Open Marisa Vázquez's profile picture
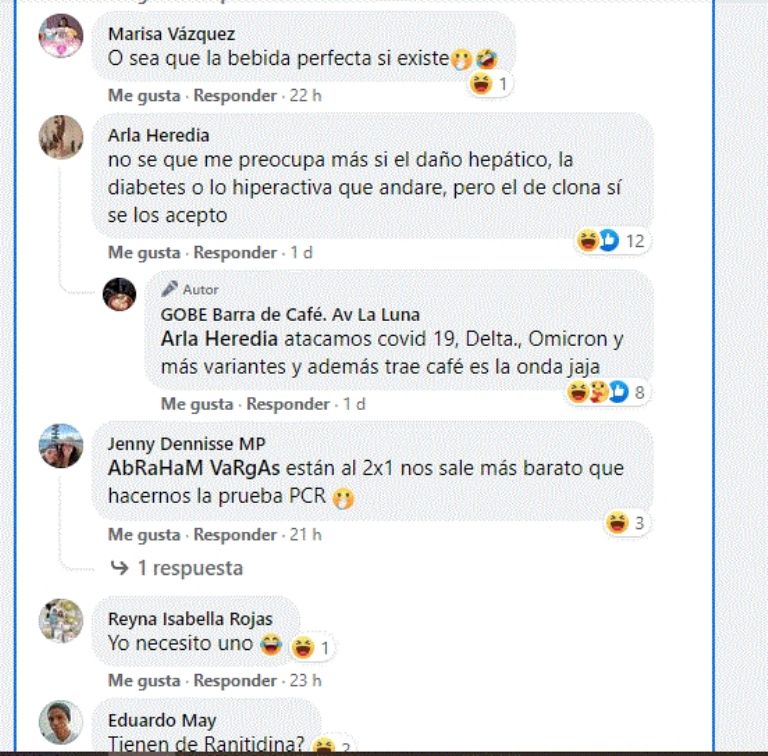 pos(61,36)
